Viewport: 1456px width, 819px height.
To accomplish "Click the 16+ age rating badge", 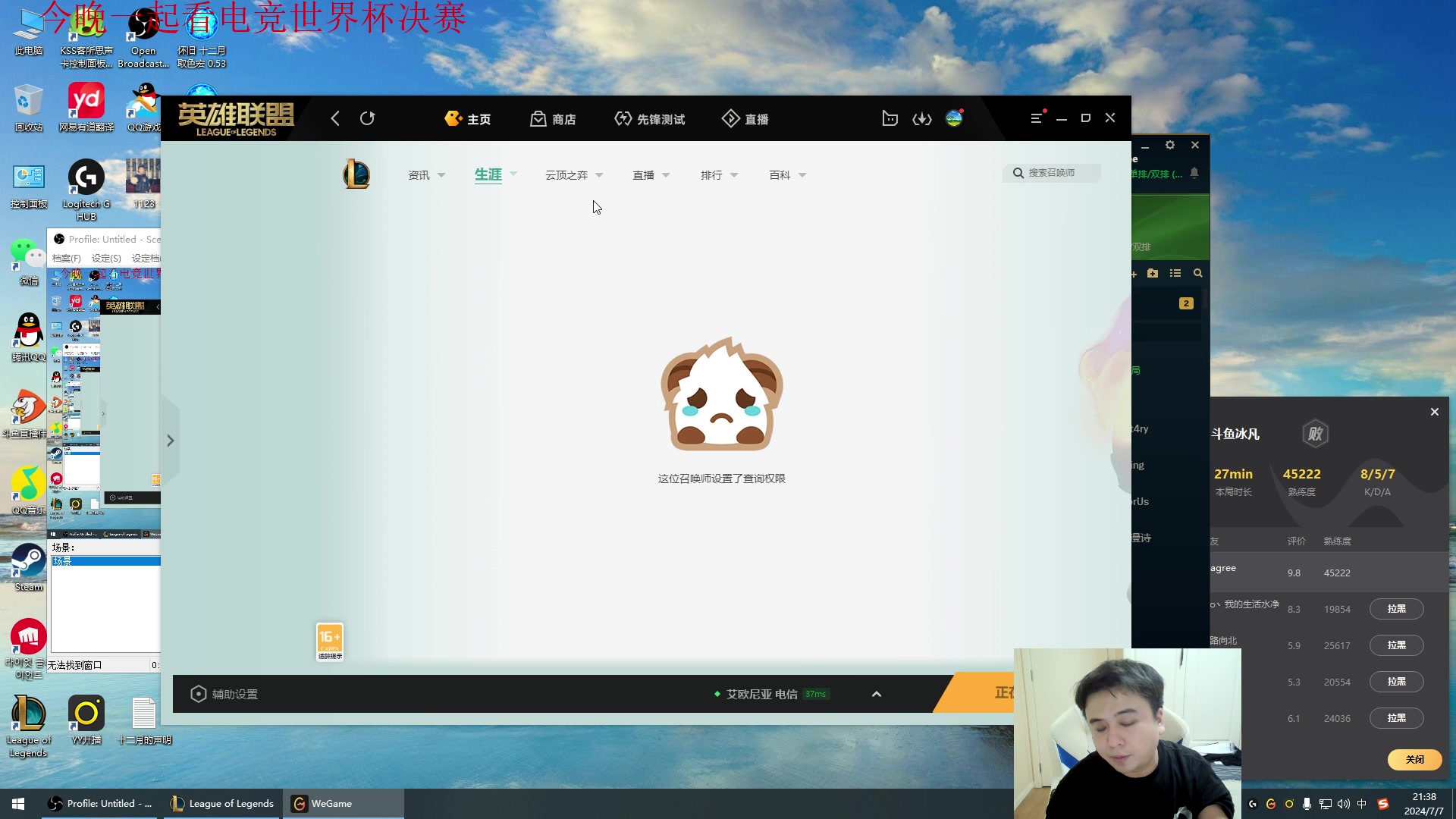I will click(x=330, y=642).
